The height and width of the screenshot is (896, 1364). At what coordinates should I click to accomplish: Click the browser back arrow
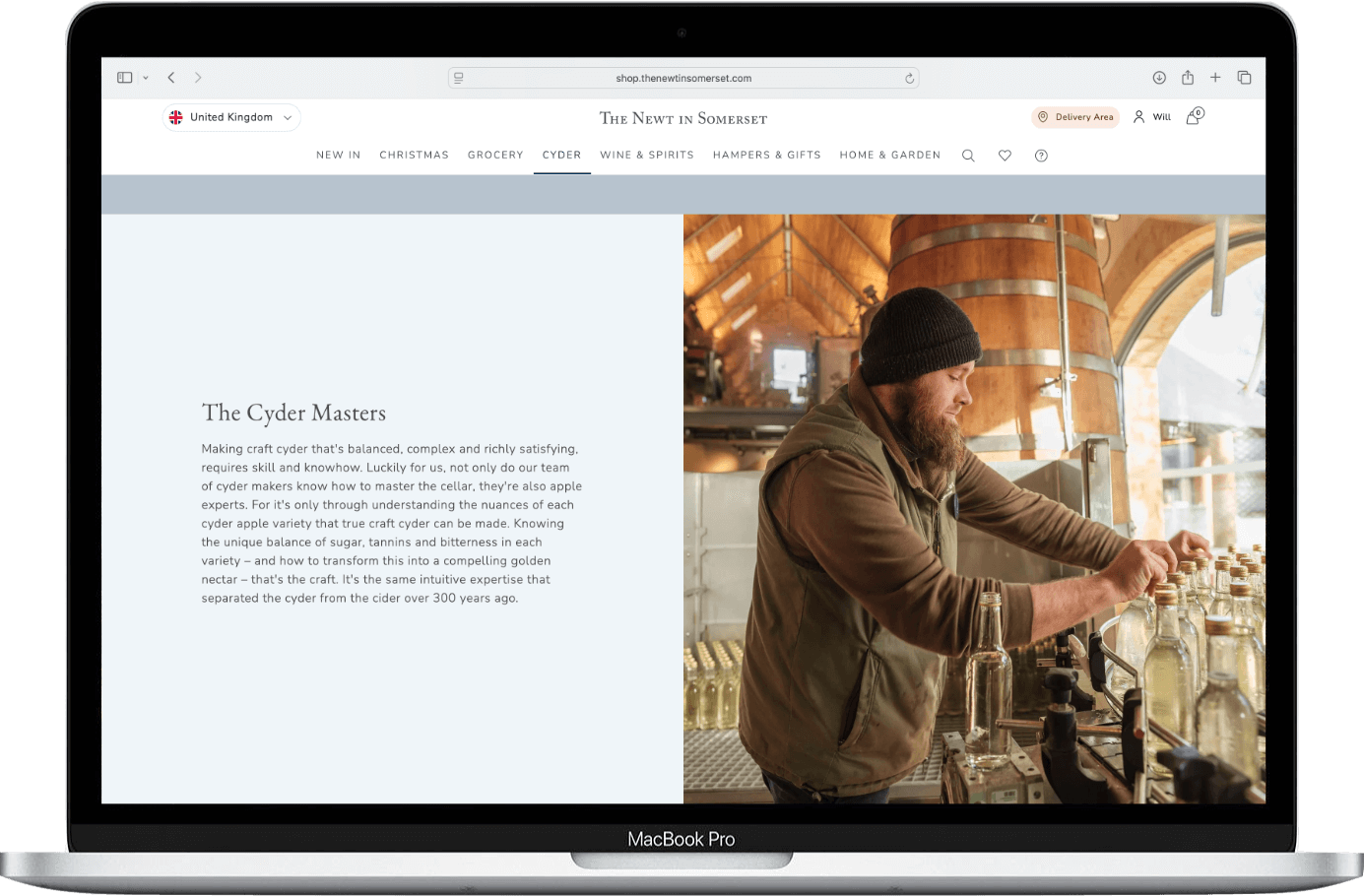click(x=171, y=77)
